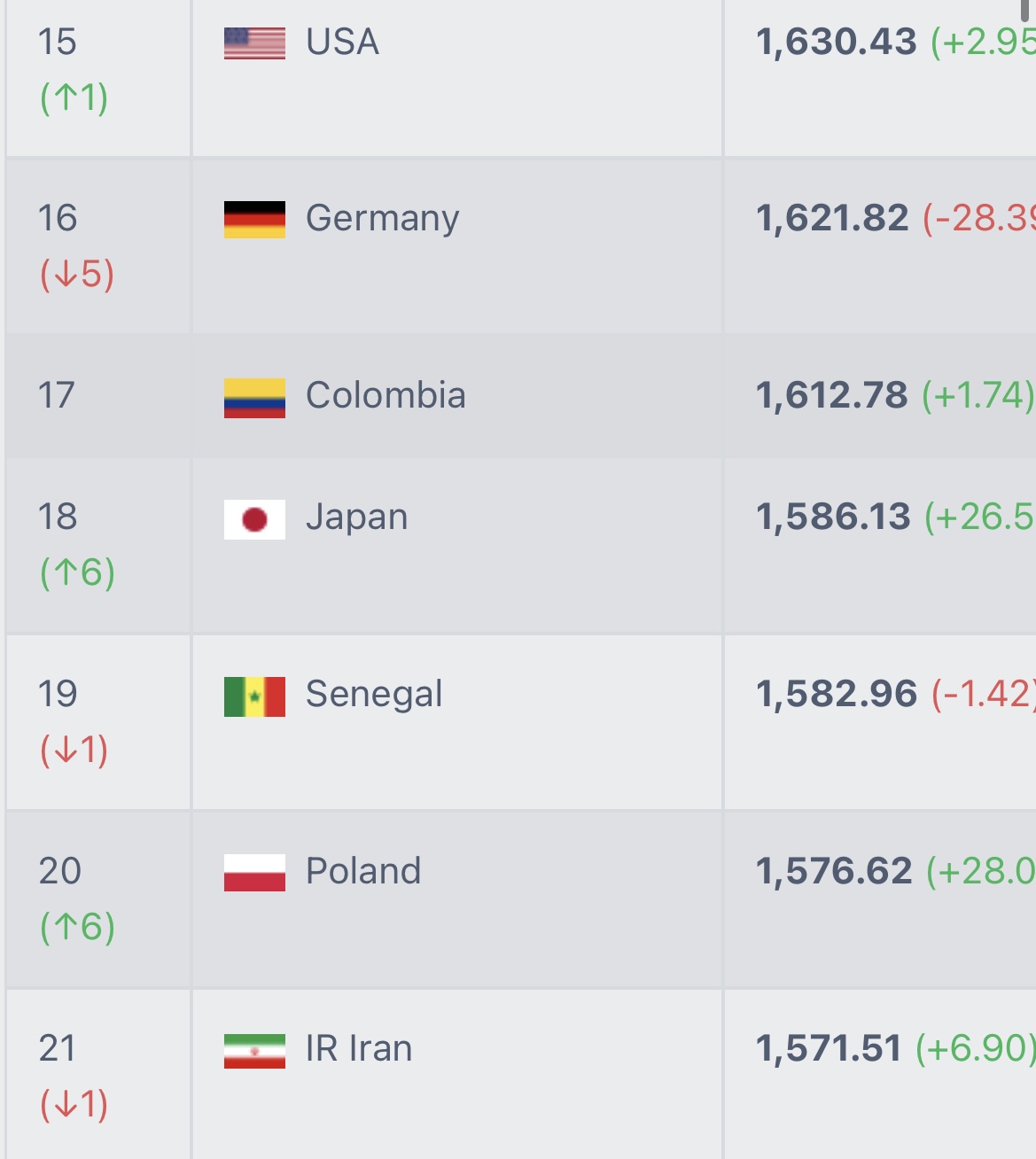The height and width of the screenshot is (1159, 1036).
Task: Select the Japan team name
Action: click(x=356, y=517)
